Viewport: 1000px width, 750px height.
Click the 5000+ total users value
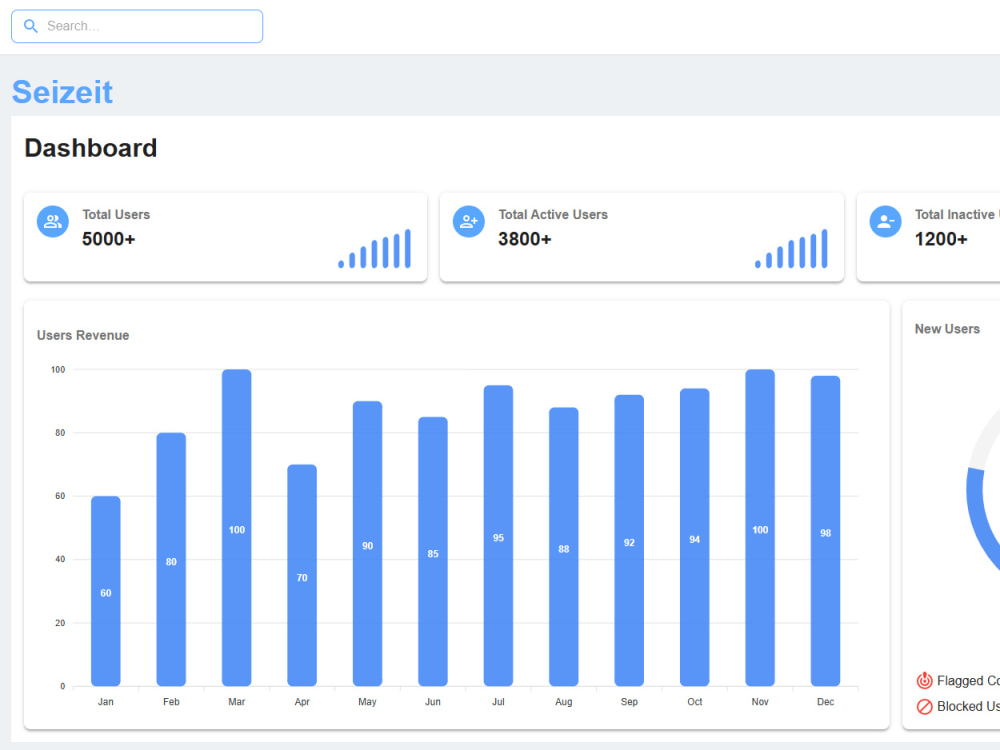coord(108,239)
